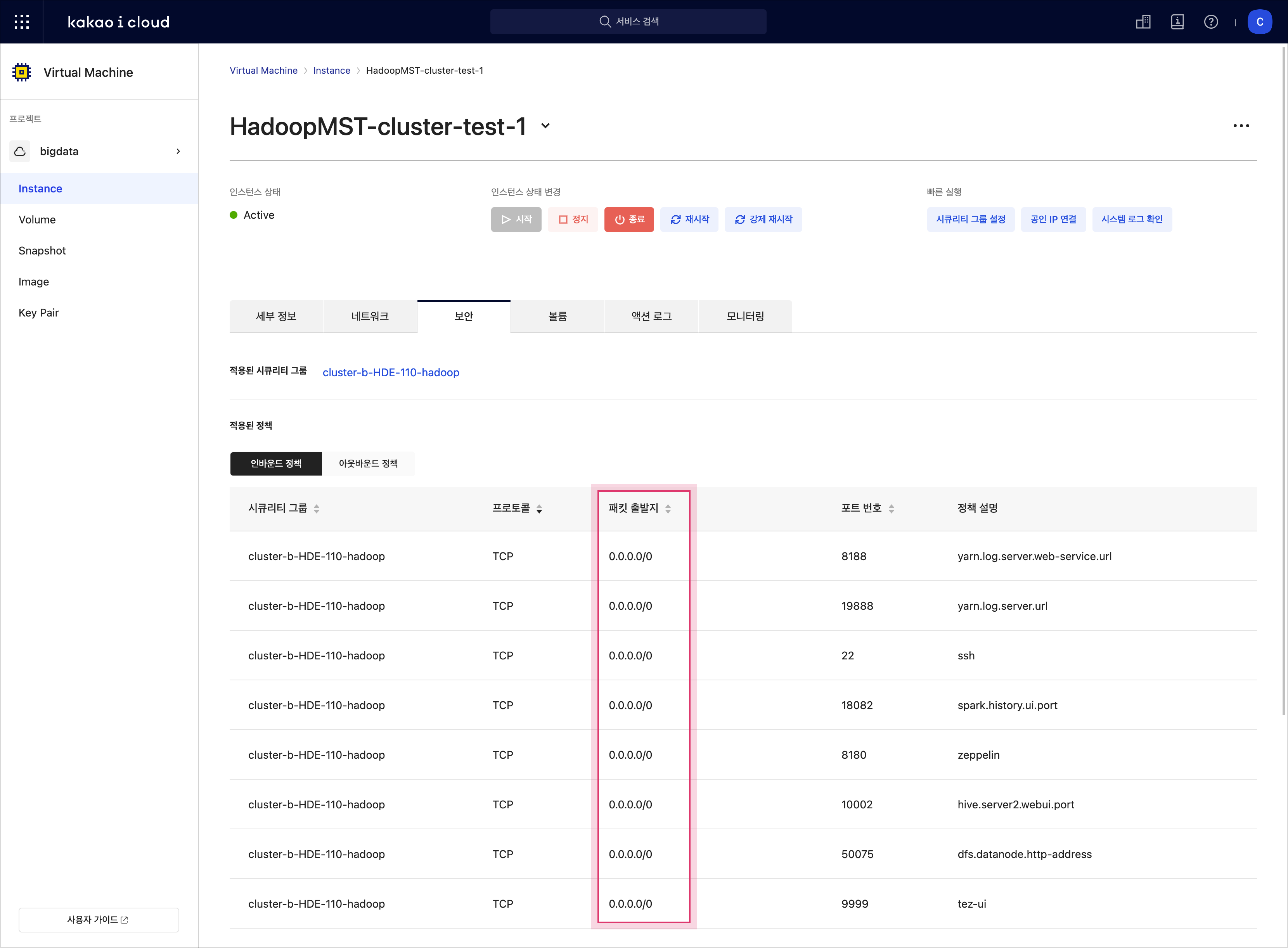Expand the HadoopMST-cluster-test-1 title dropdown
Viewport: 1288px width, 948px height.
[545, 126]
